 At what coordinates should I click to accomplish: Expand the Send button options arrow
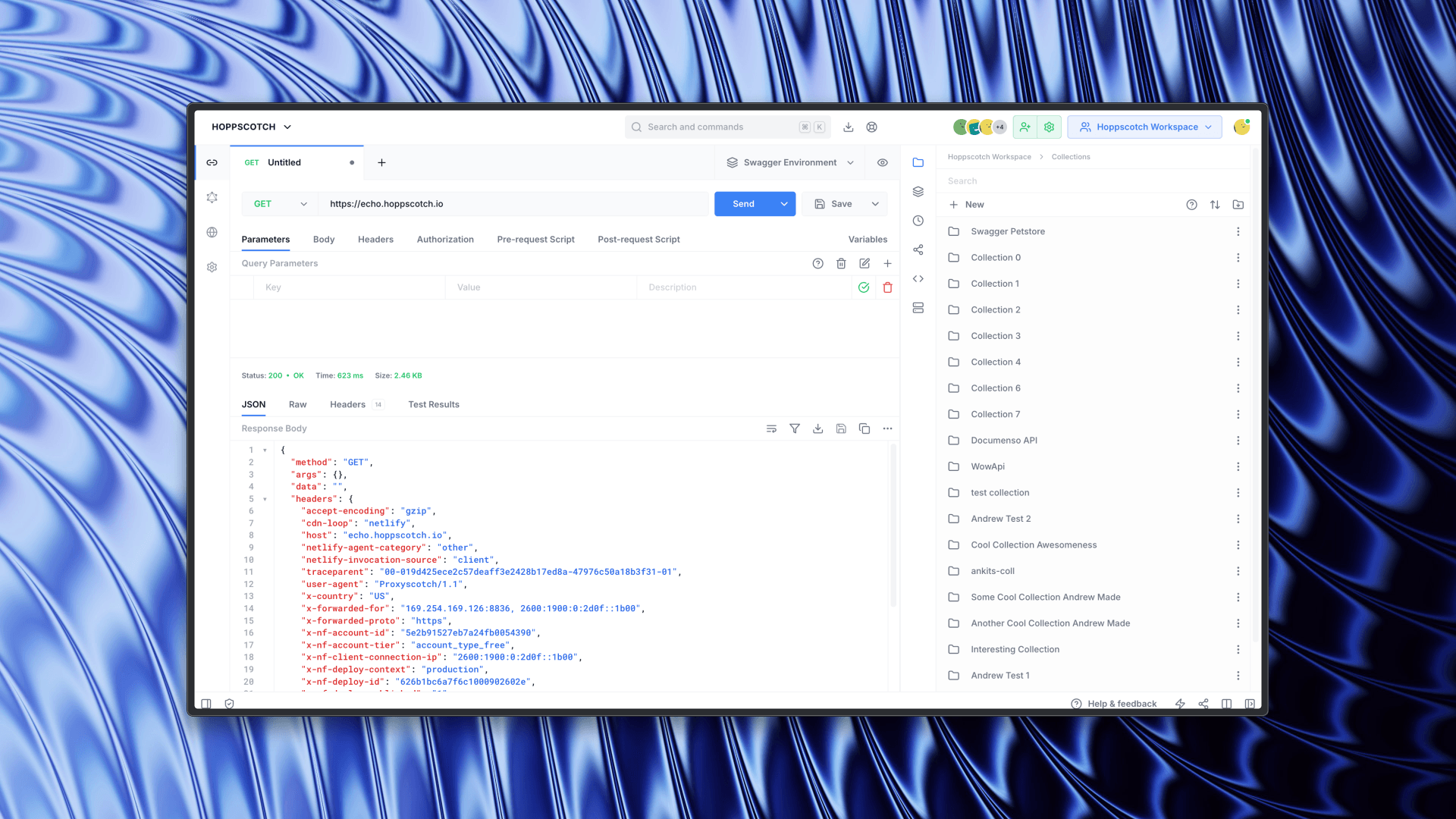(x=783, y=204)
